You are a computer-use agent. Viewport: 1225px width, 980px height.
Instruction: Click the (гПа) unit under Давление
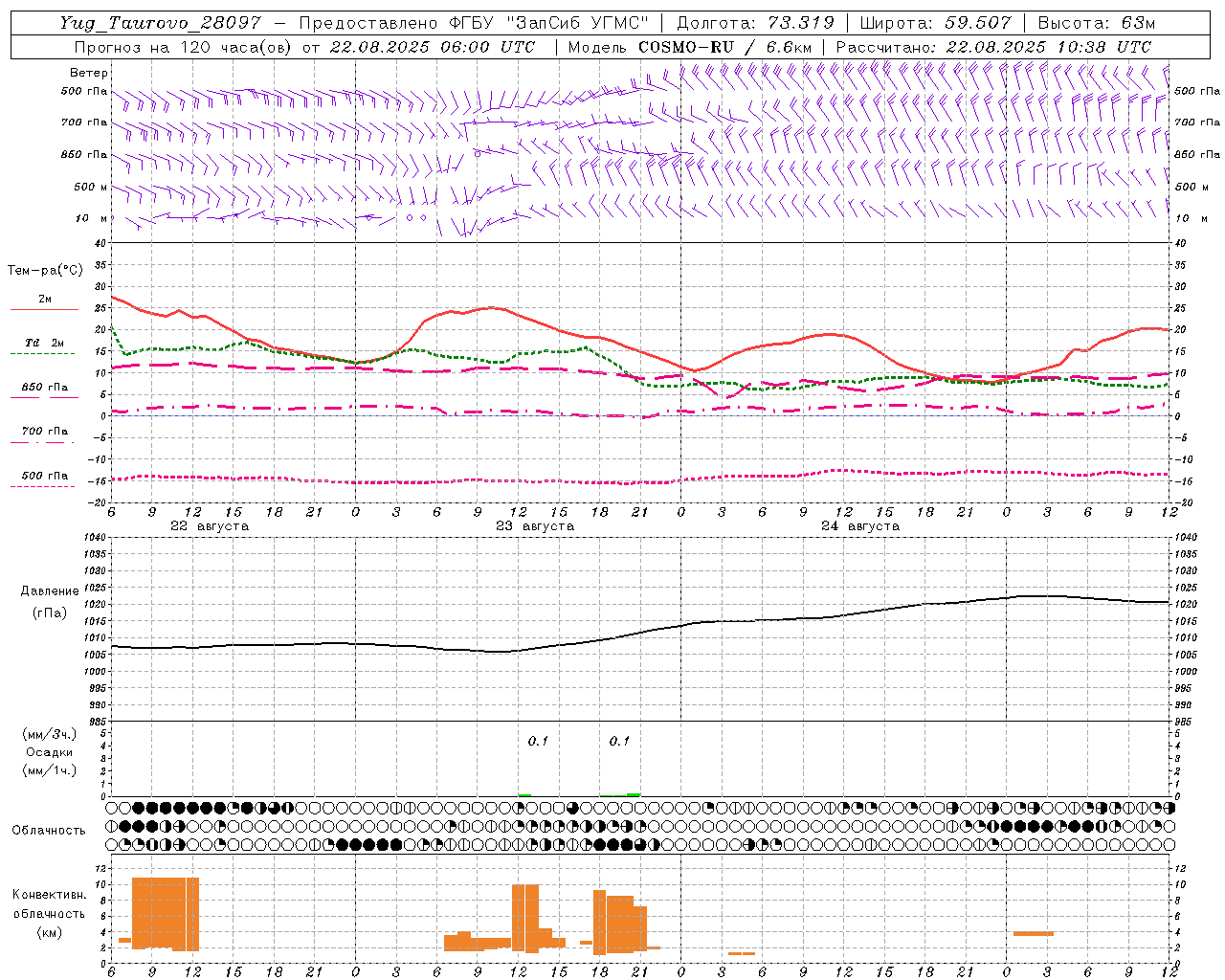(50, 612)
